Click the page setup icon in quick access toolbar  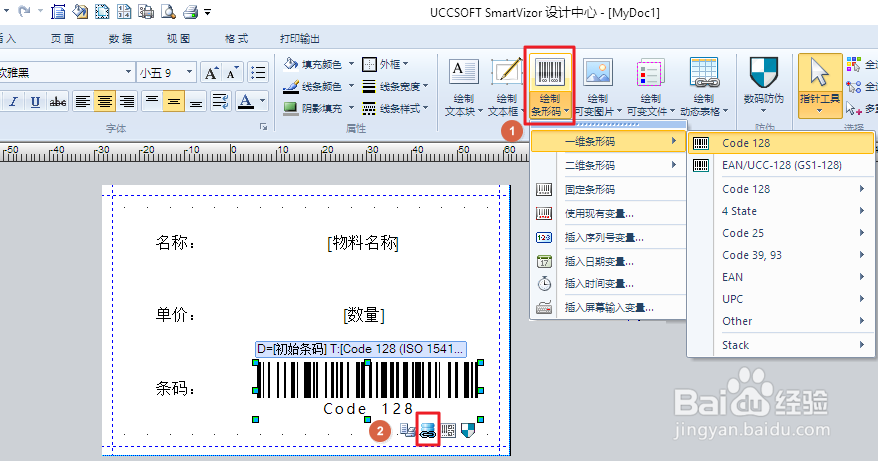coord(58,11)
